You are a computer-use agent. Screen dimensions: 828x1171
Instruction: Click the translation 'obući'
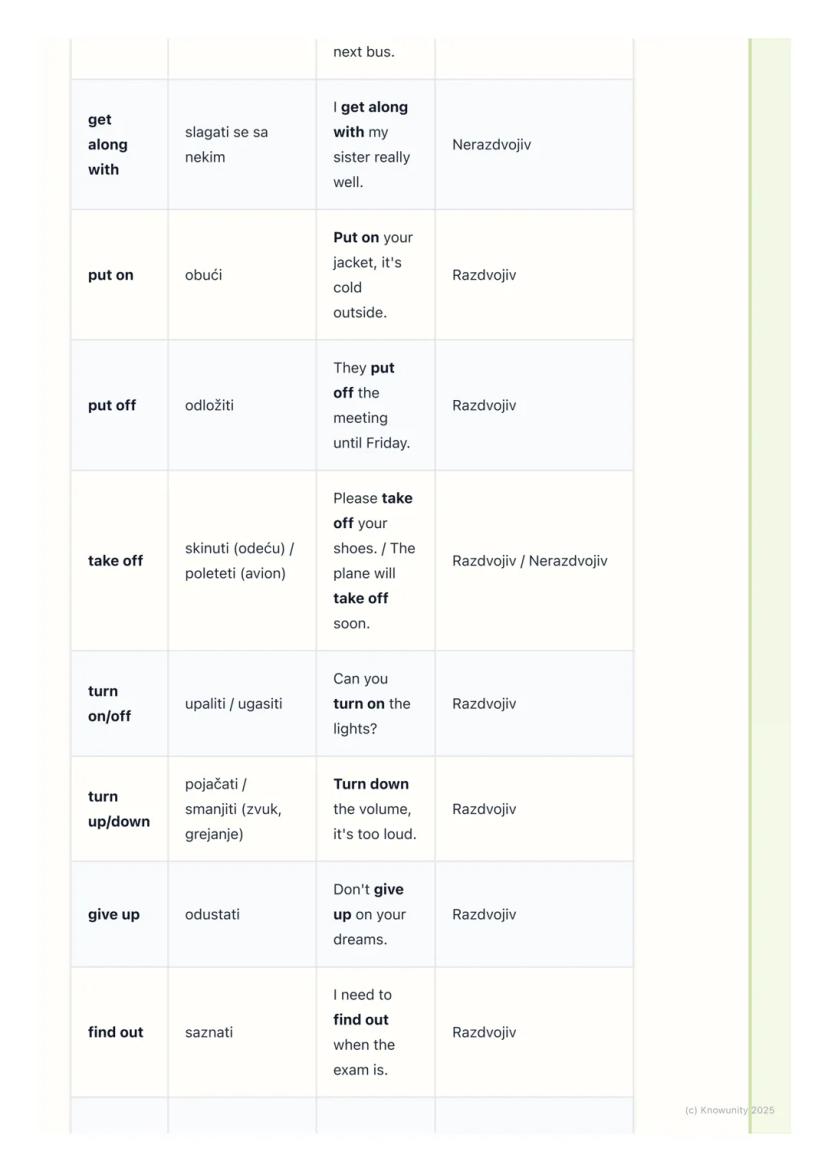pyautogui.click(x=203, y=275)
